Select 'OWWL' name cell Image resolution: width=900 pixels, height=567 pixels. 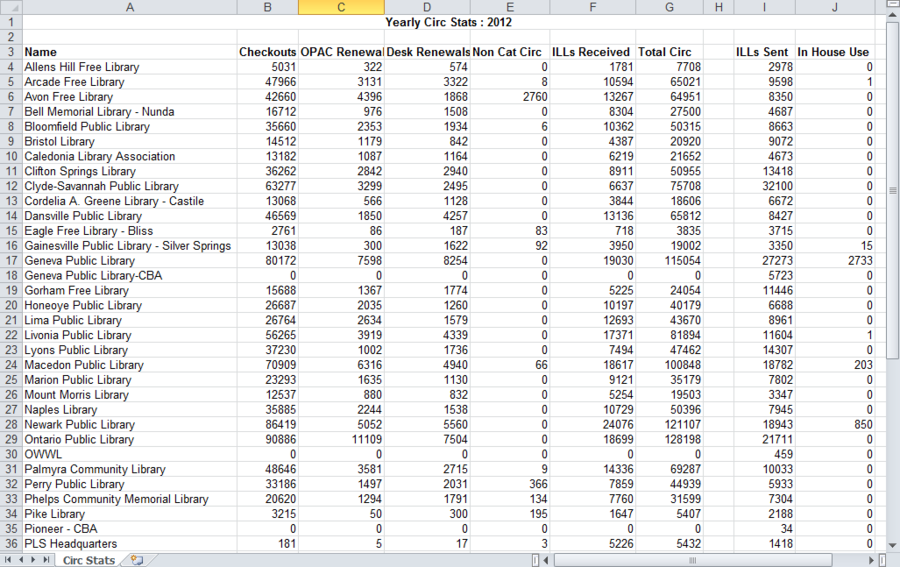point(130,455)
